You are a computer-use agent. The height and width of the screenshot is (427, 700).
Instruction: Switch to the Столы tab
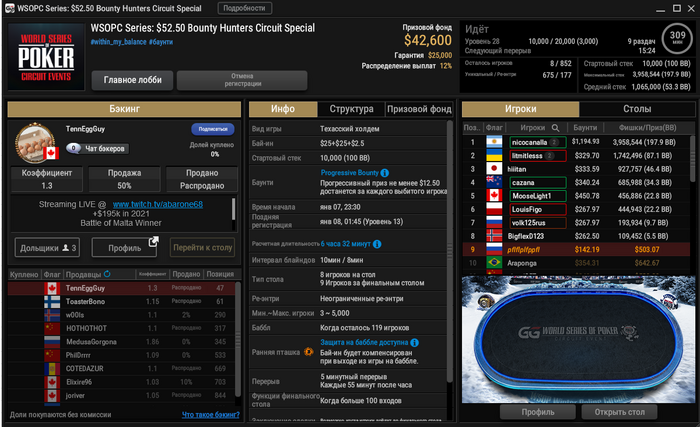tap(637, 109)
